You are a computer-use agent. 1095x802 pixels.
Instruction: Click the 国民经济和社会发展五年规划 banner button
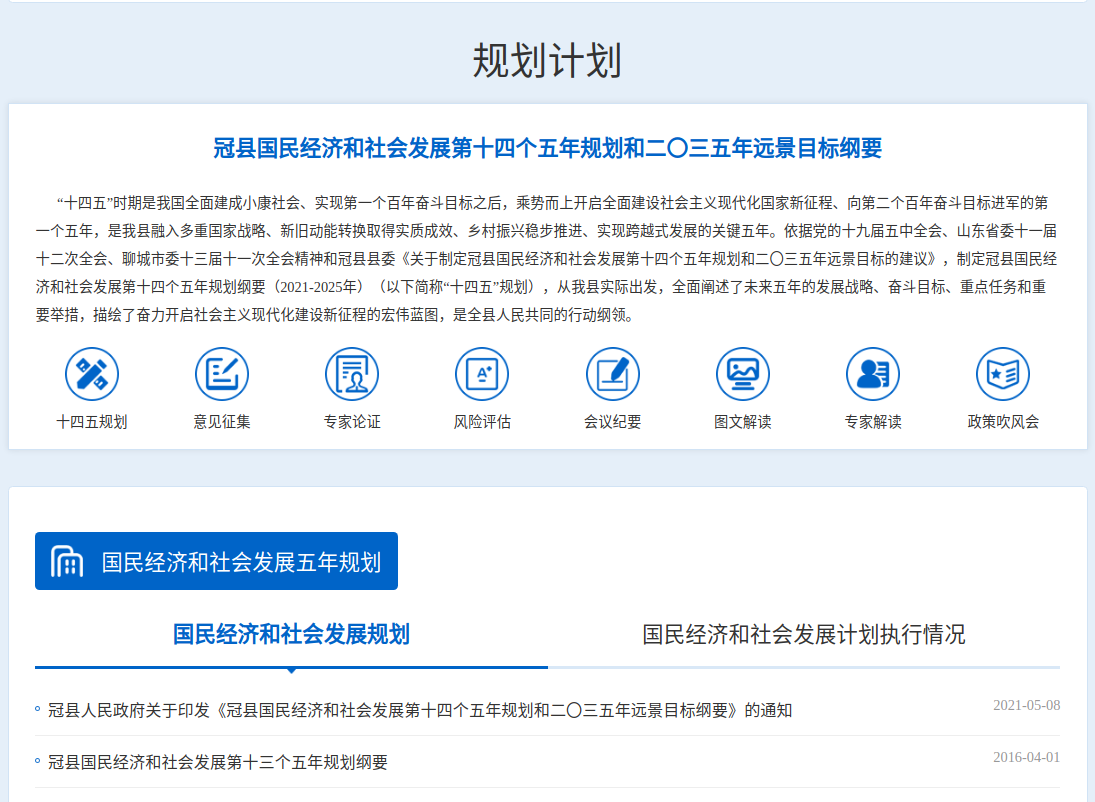coord(216,561)
